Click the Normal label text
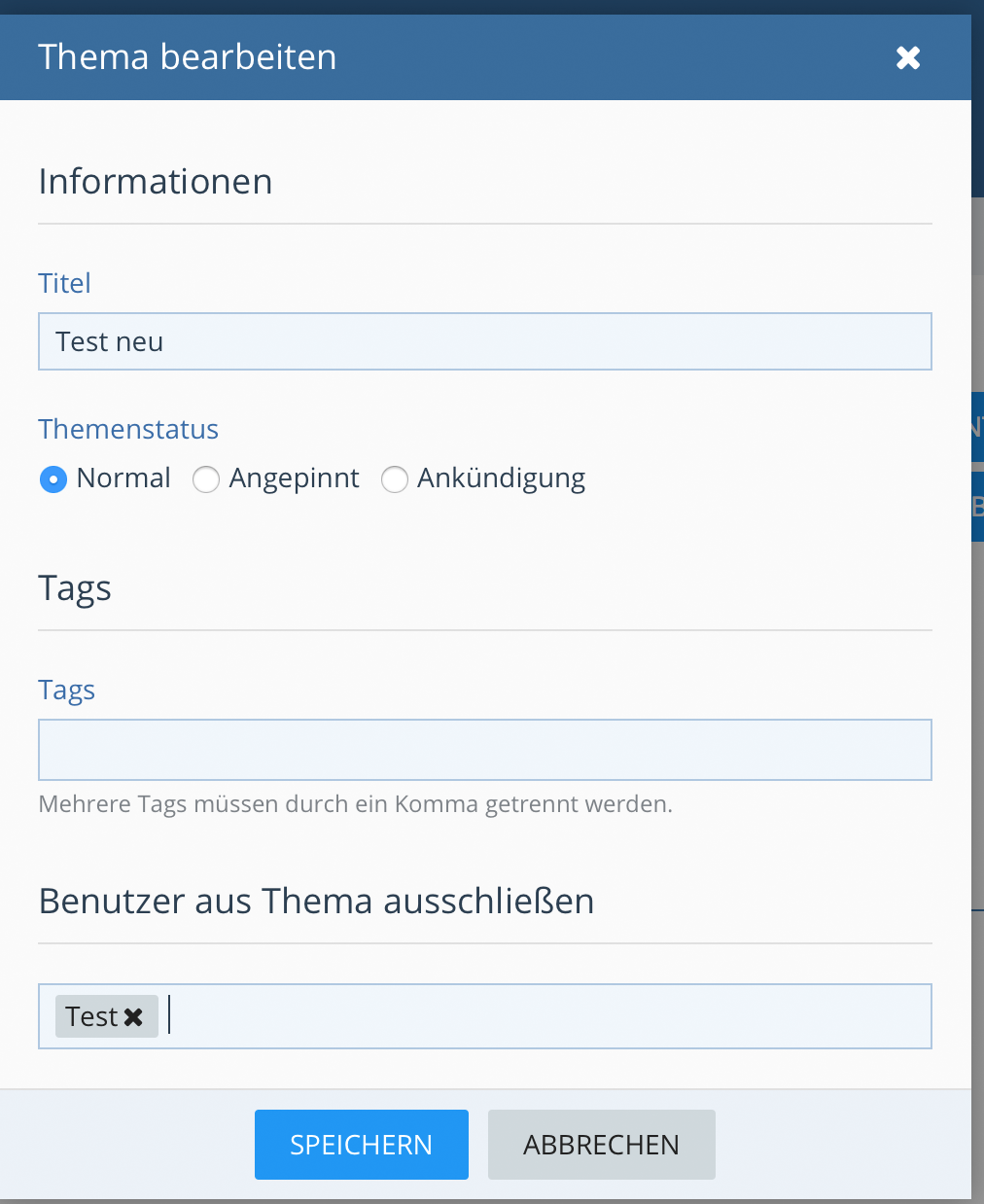Viewport: 984px width, 1204px height. pos(123,478)
